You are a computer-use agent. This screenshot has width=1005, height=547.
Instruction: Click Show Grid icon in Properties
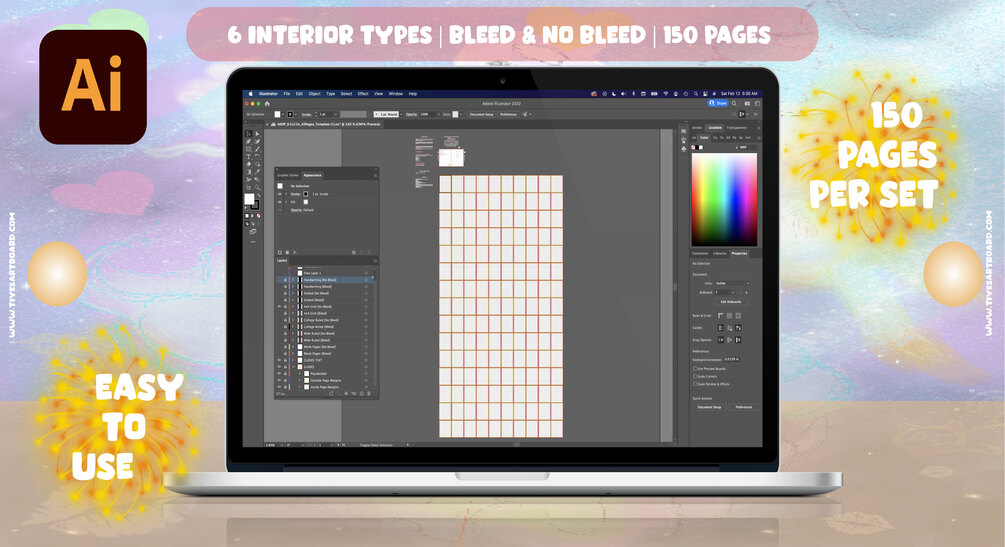coord(729,316)
